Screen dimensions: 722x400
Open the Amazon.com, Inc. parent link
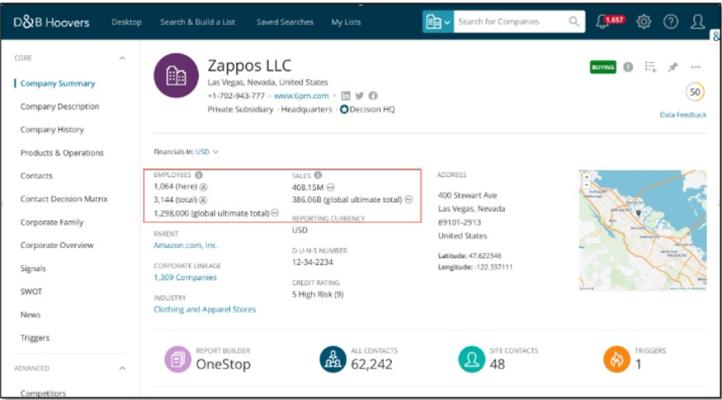pyautogui.click(x=186, y=245)
